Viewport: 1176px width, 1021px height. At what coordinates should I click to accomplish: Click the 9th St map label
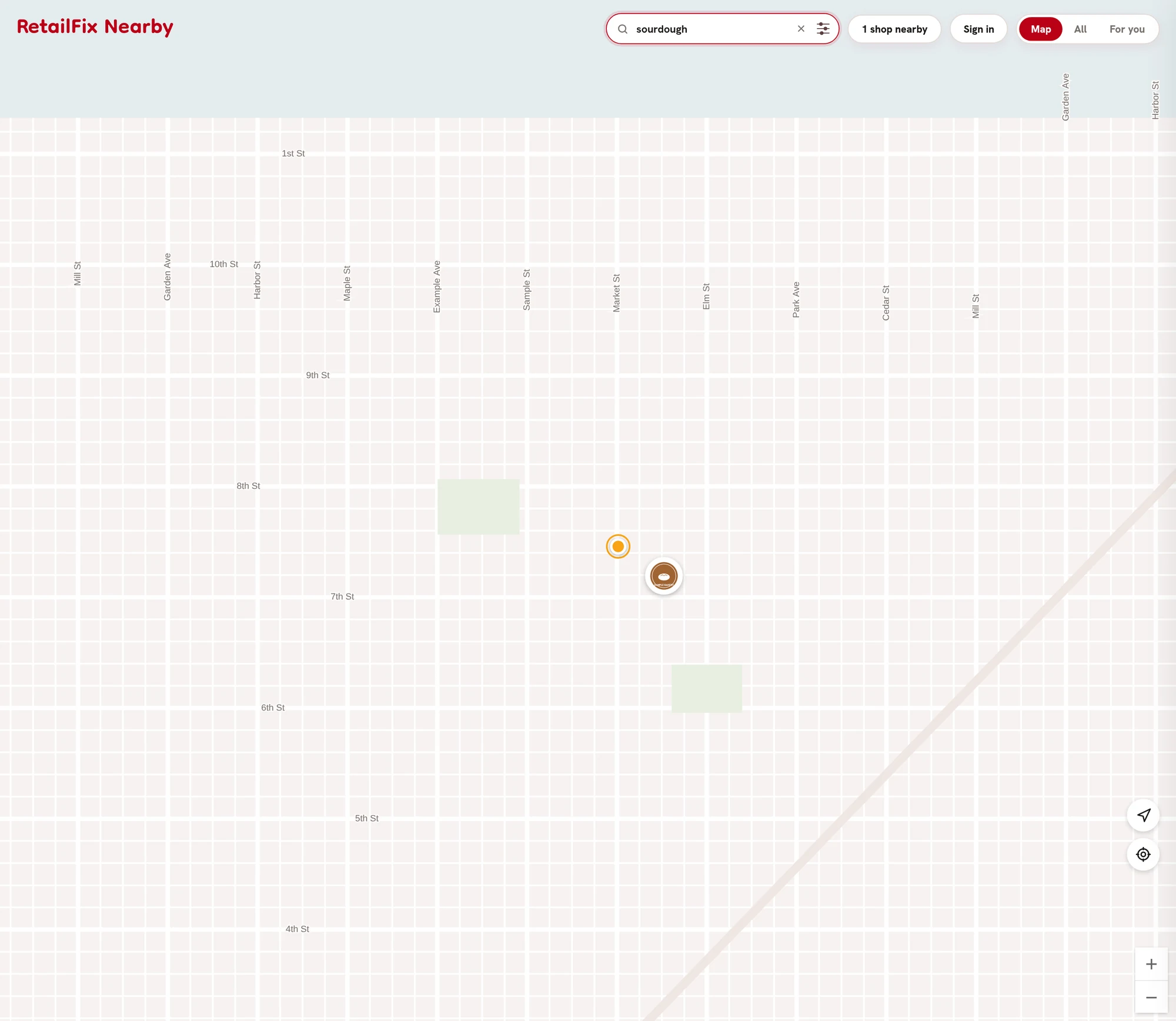click(x=318, y=375)
